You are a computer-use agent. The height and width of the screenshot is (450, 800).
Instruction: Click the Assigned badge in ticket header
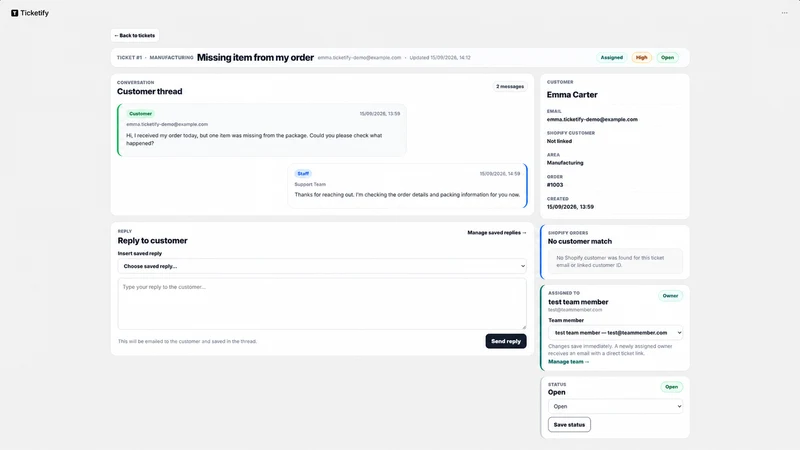pos(611,58)
